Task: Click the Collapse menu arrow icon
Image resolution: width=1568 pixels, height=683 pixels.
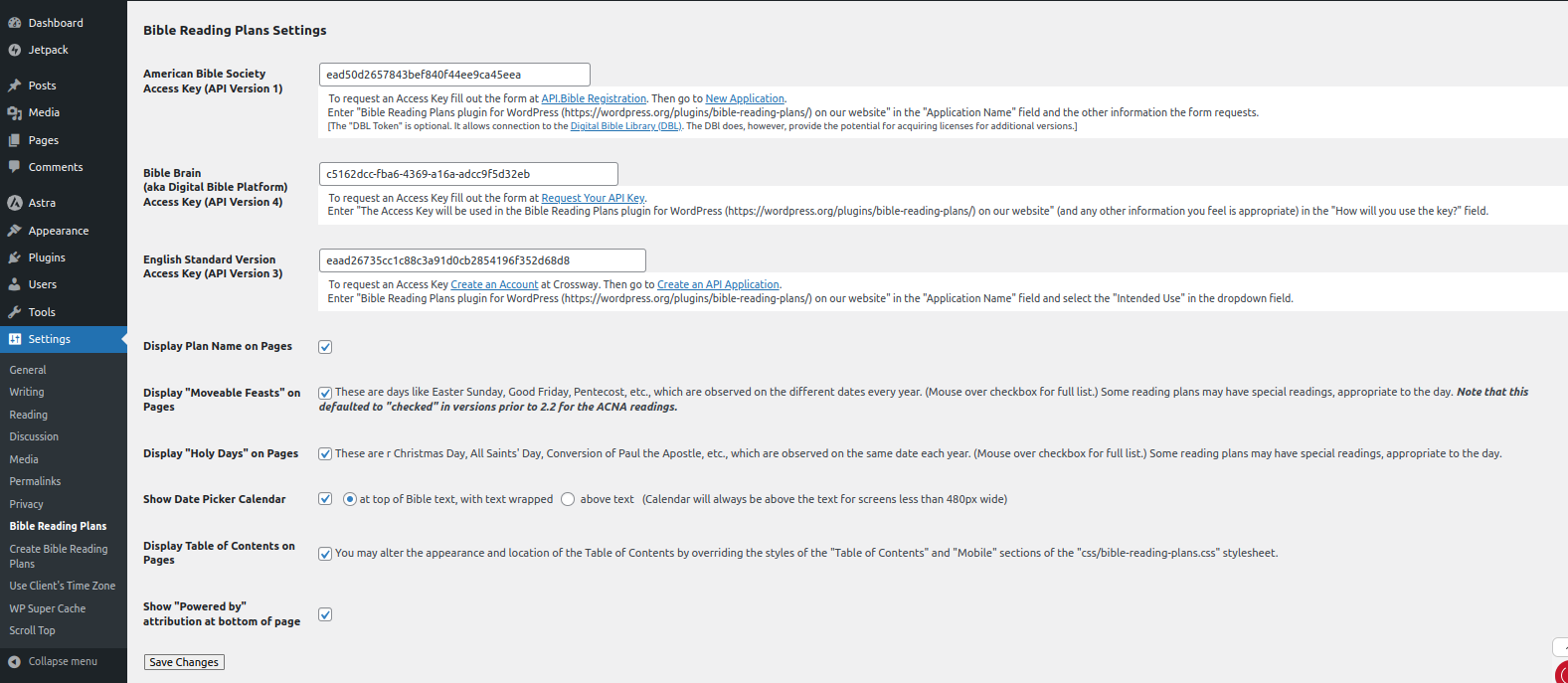Action: (15, 661)
